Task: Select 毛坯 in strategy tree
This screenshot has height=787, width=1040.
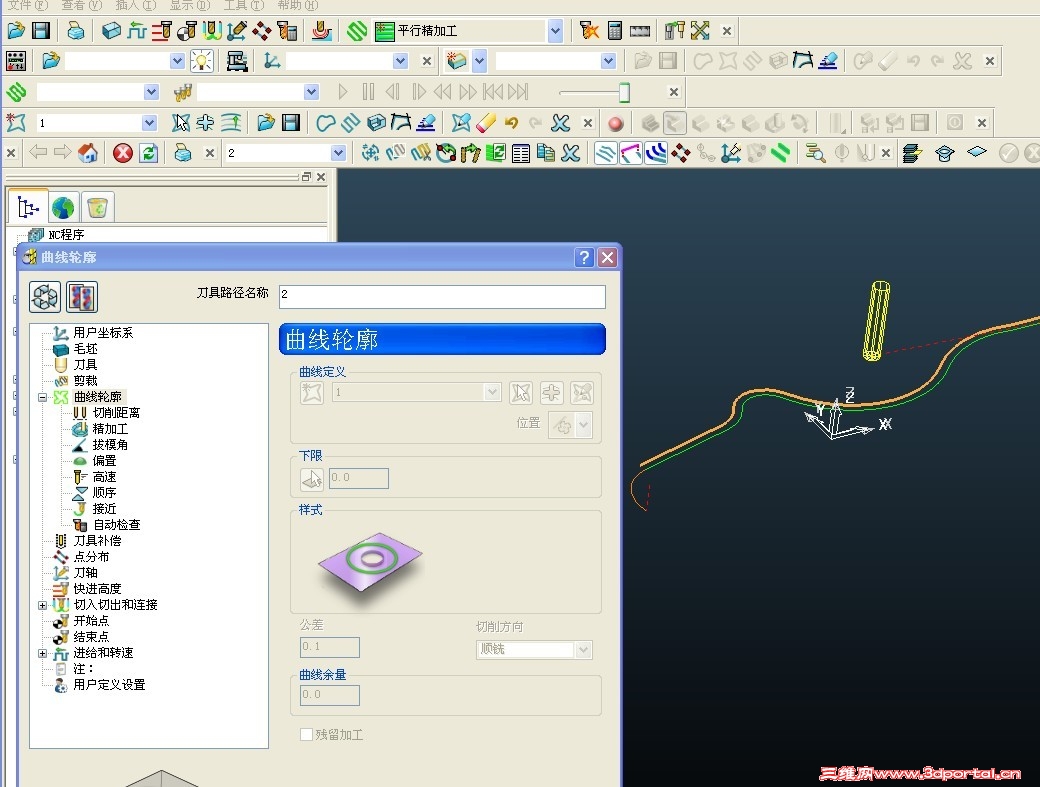Action: tap(85, 348)
